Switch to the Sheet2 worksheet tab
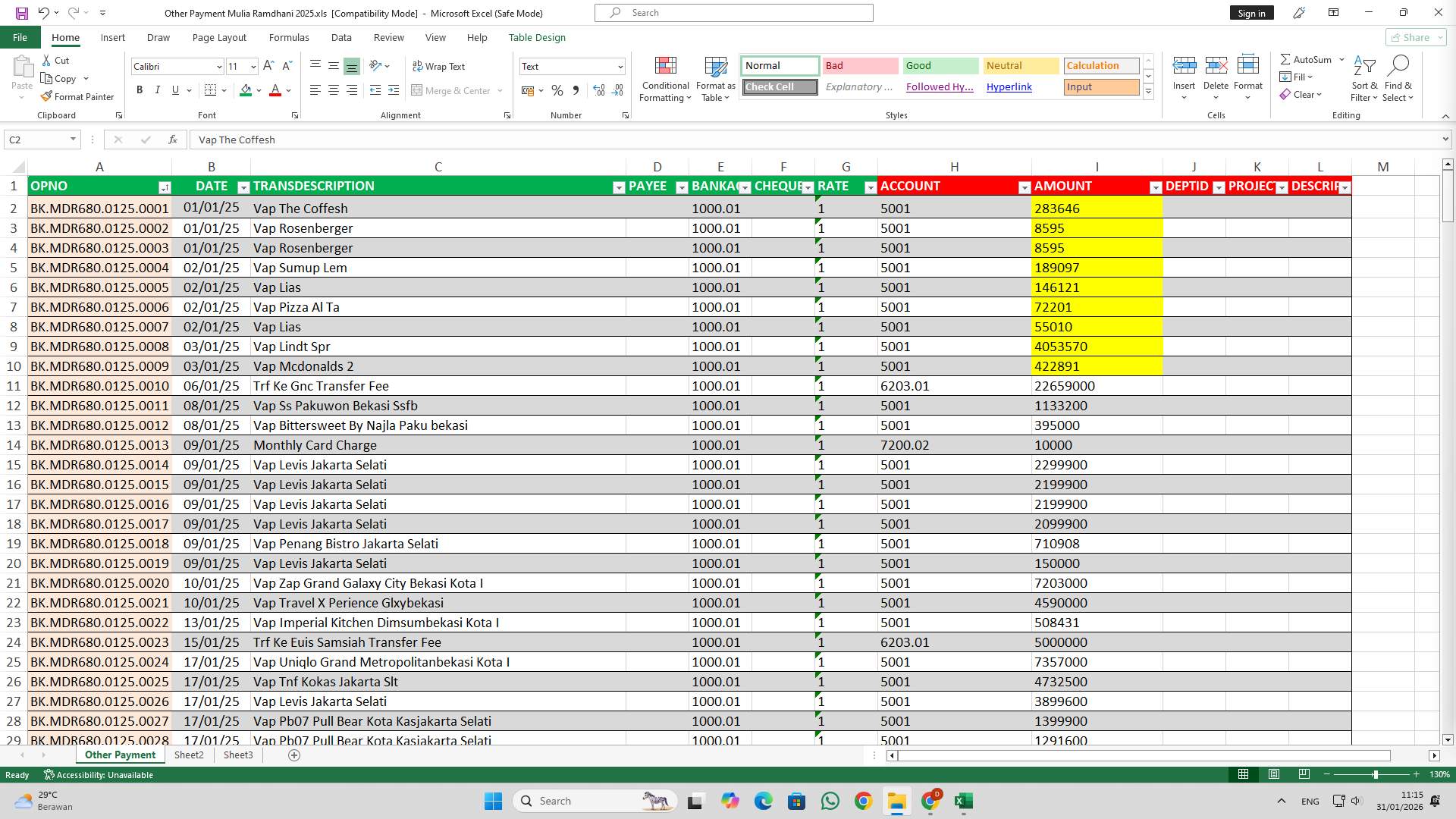1456x819 pixels. click(x=189, y=755)
